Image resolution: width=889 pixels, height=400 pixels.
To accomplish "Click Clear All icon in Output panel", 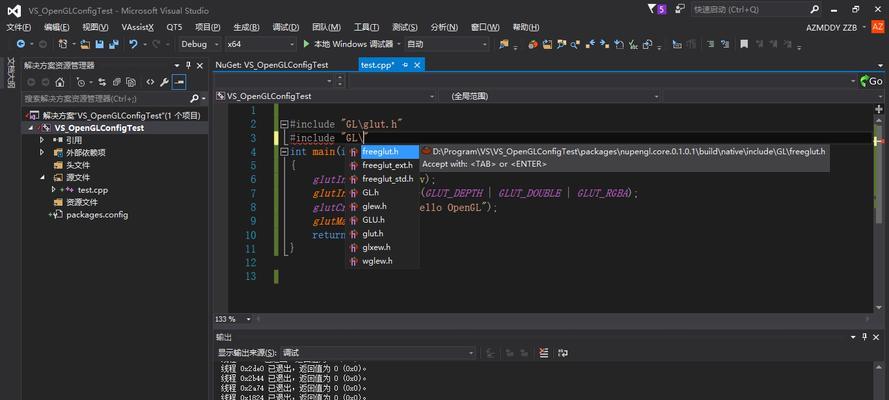I will 544,352.
